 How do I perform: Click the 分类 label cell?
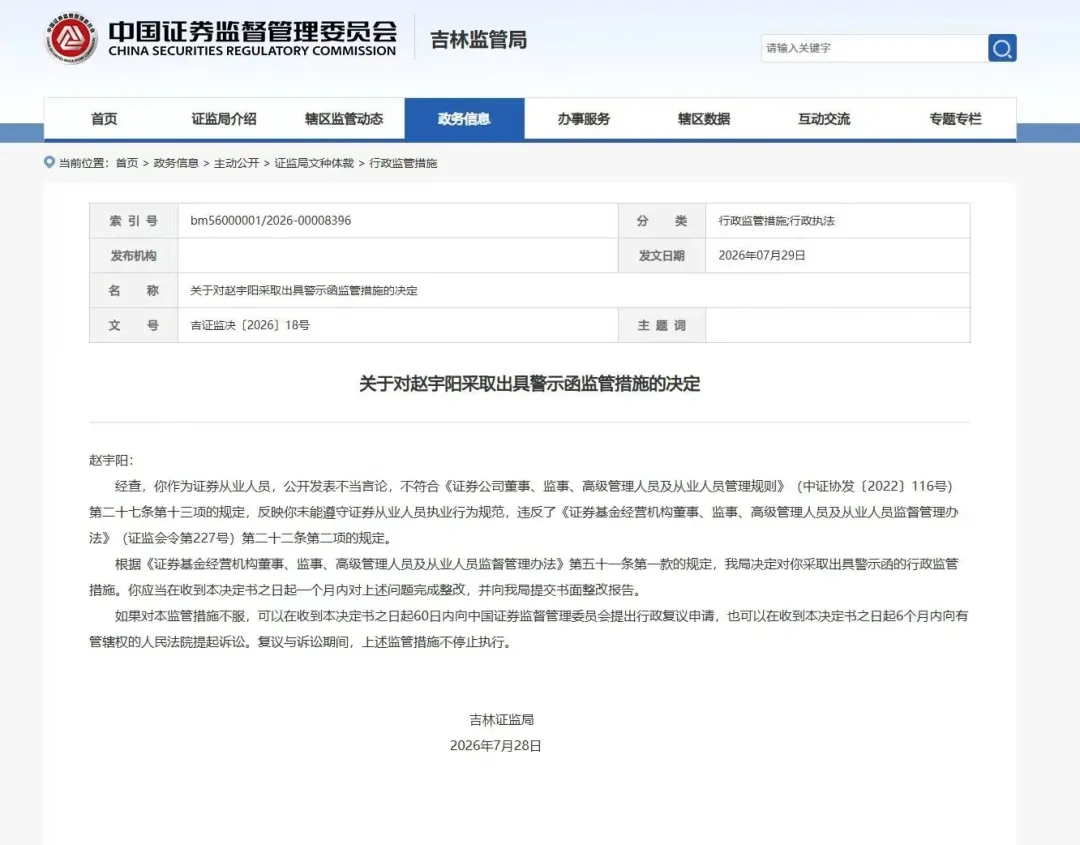tap(662, 221)
